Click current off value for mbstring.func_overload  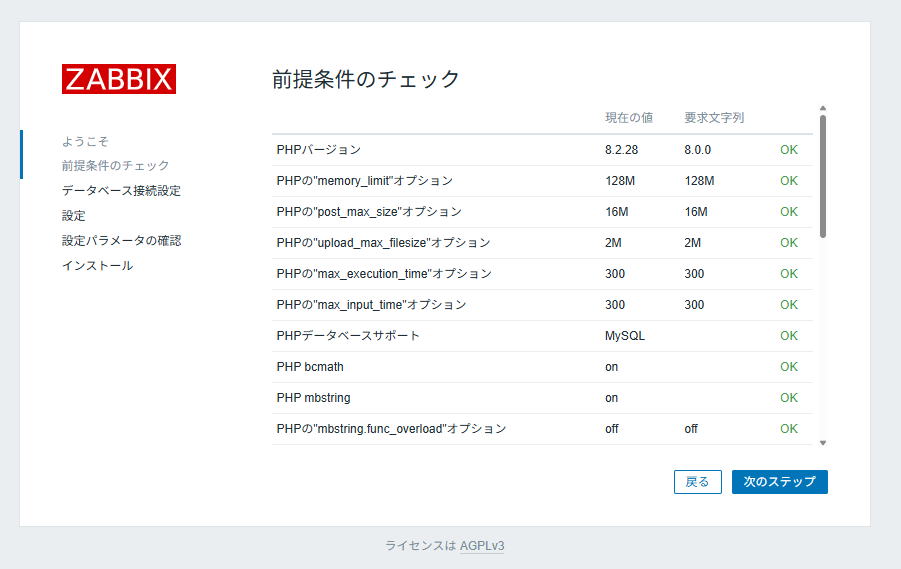[612, 429]
